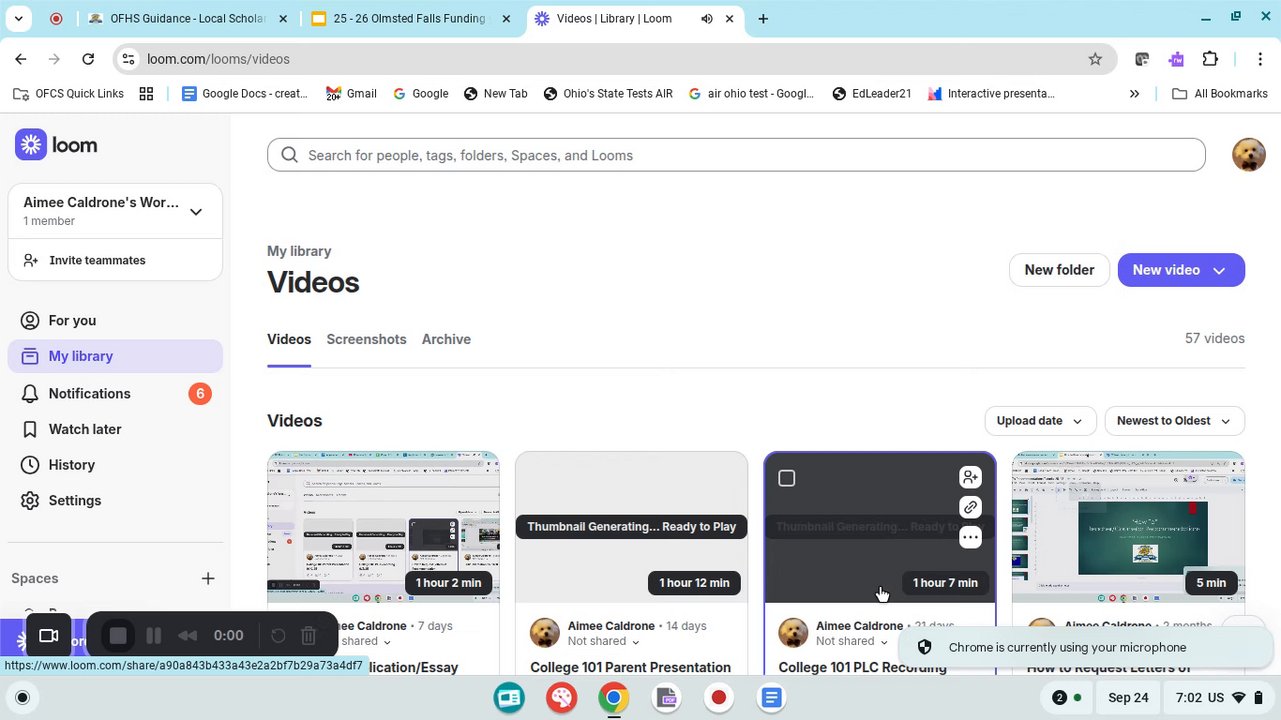Restart the recording with the circular arrow
The width and height of the screenshot is (1281, 720).
(279, 636)
